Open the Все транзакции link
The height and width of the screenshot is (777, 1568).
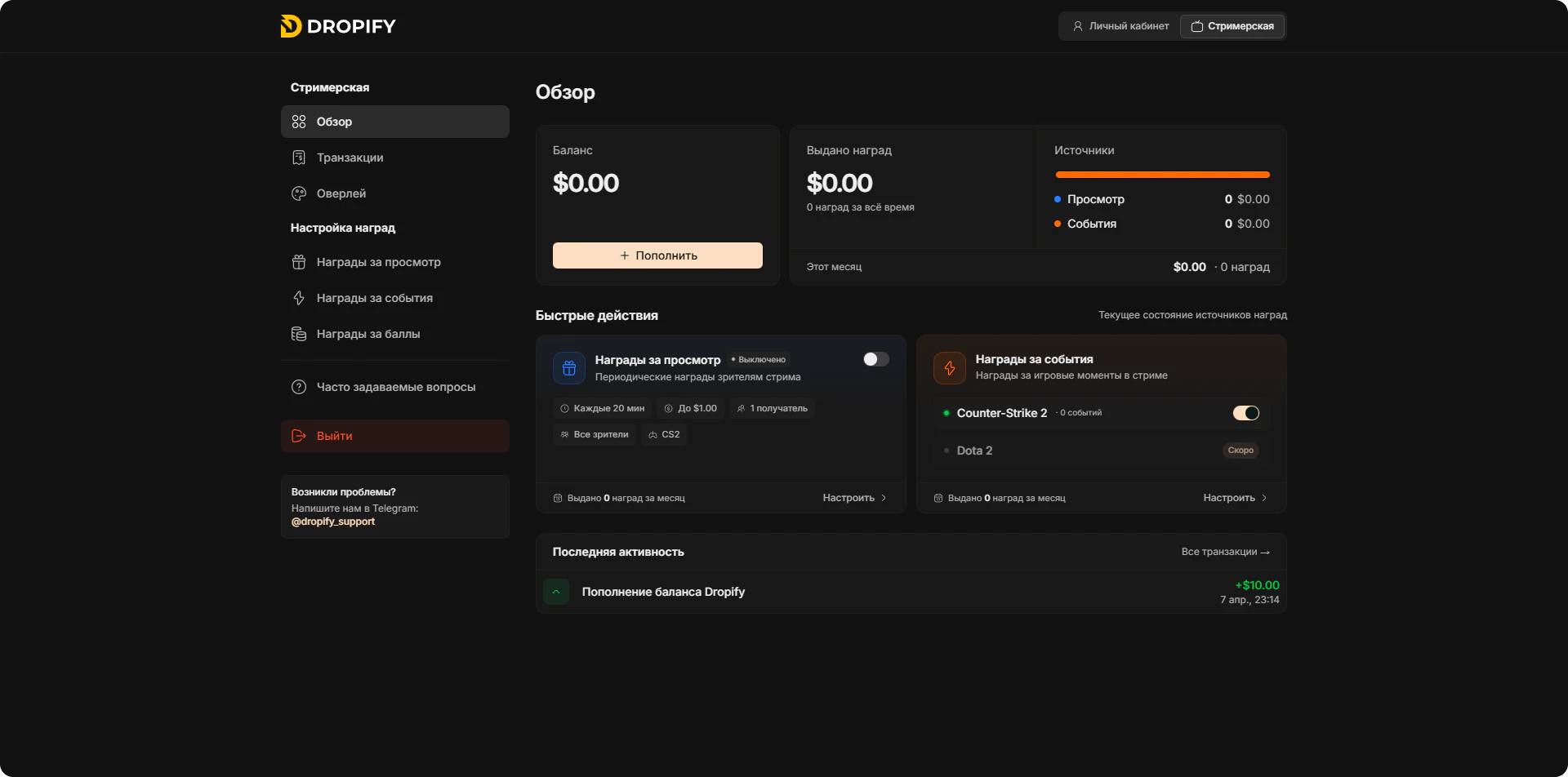(x=1225, y=552)
